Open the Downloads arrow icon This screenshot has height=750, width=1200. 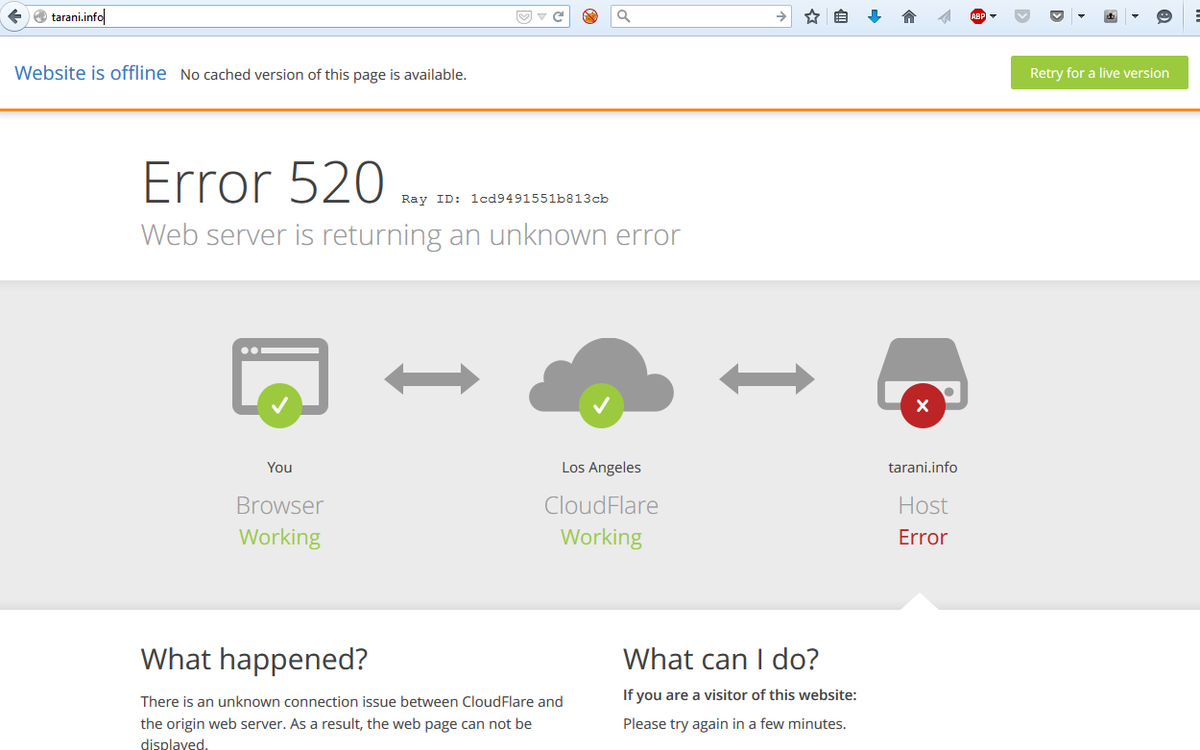pyautogui.click(x=874, y=16)
